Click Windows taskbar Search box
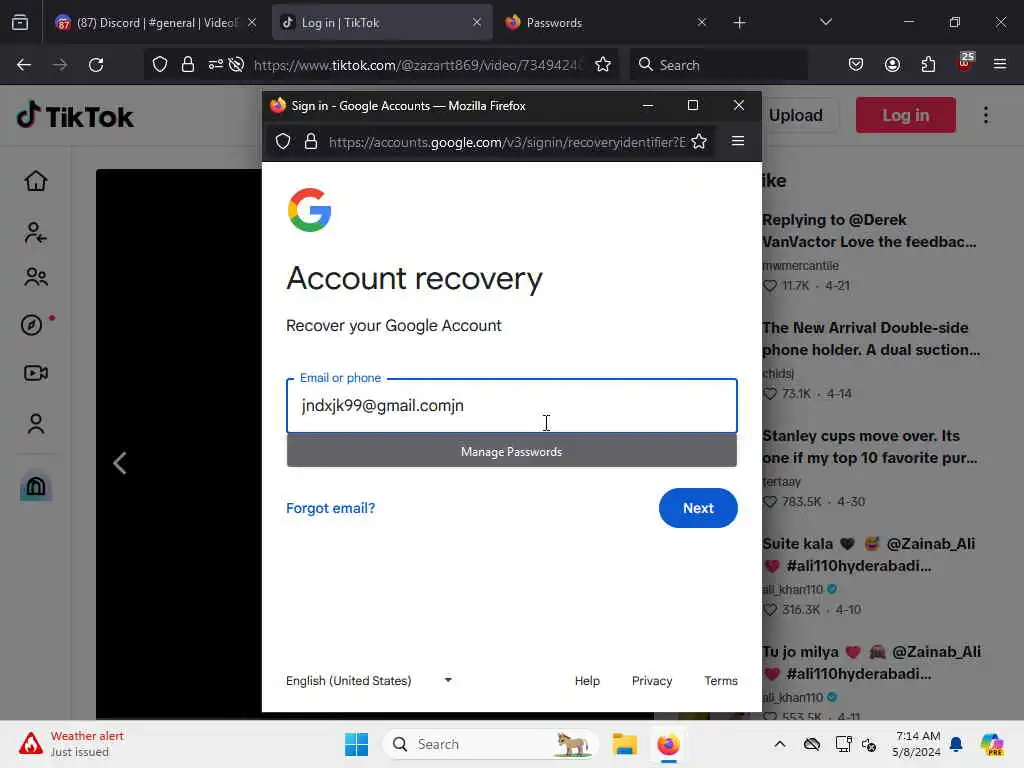The image size is (1024, 768). pyautogui.click(x=490, y=744)
